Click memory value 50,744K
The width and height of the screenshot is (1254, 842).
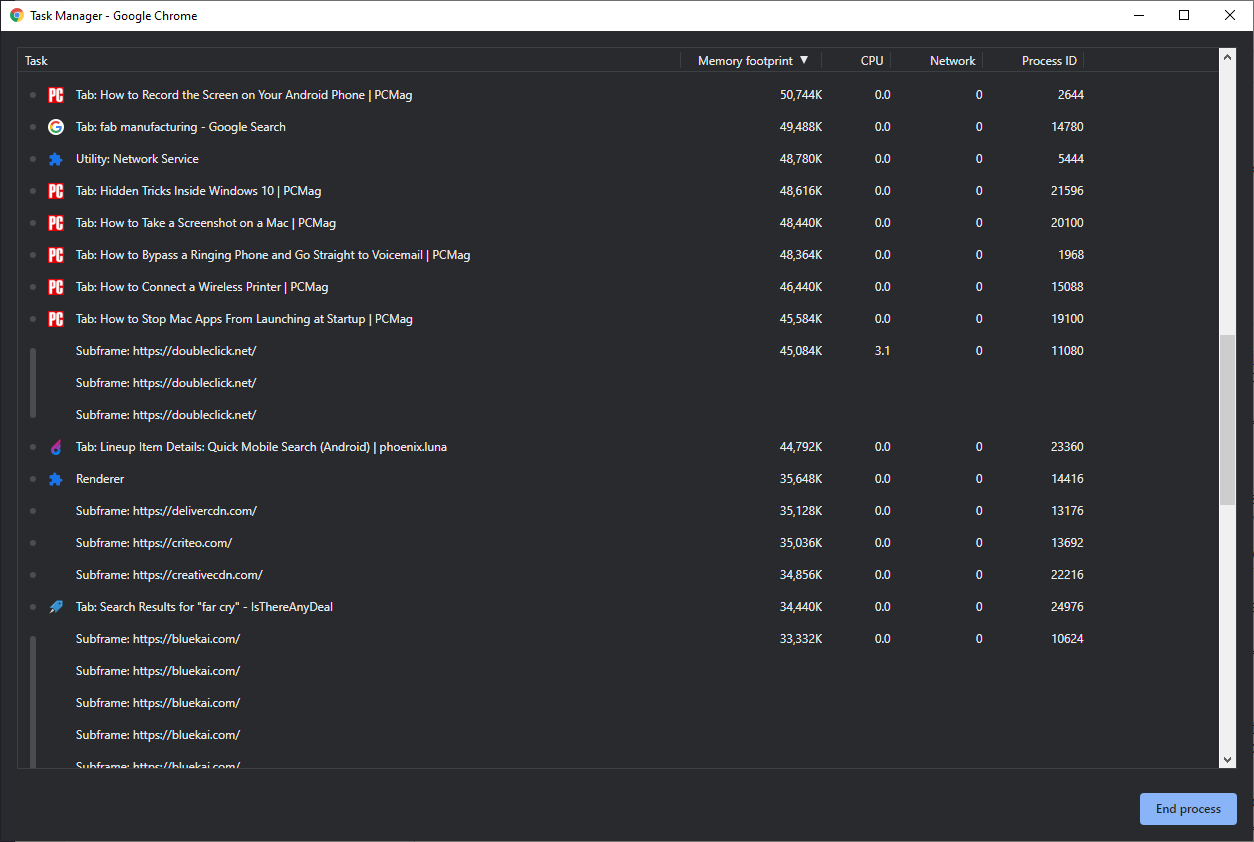coord(801,95)
